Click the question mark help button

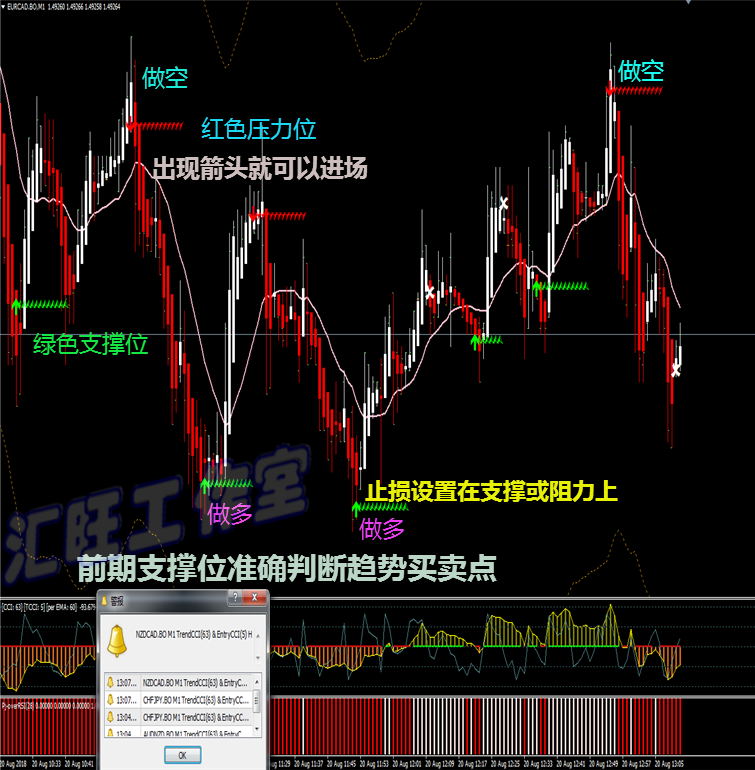[x=234, y=599]
